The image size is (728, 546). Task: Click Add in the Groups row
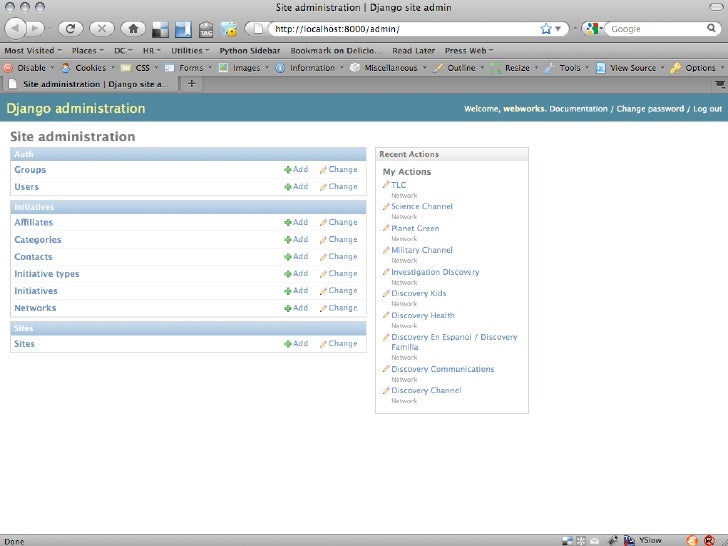(x=296, y=169)
